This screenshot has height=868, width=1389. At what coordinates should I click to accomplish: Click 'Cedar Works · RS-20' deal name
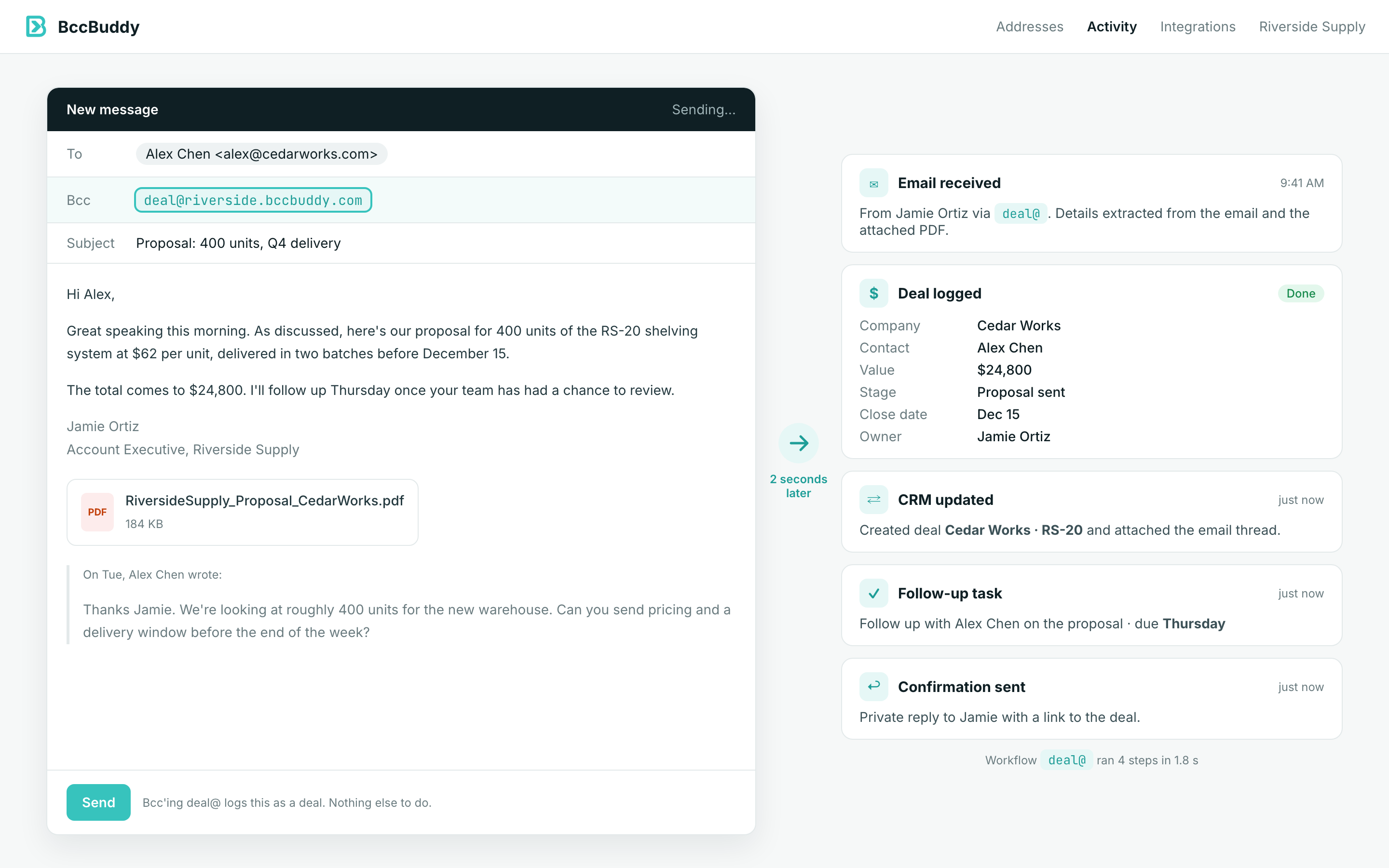[1014, 530]
